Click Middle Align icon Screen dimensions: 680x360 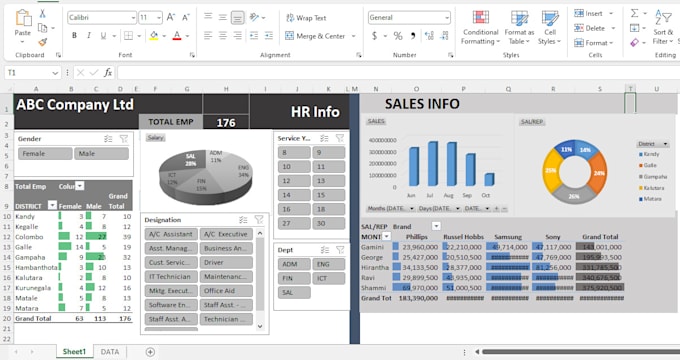click(x=222, y=17)
